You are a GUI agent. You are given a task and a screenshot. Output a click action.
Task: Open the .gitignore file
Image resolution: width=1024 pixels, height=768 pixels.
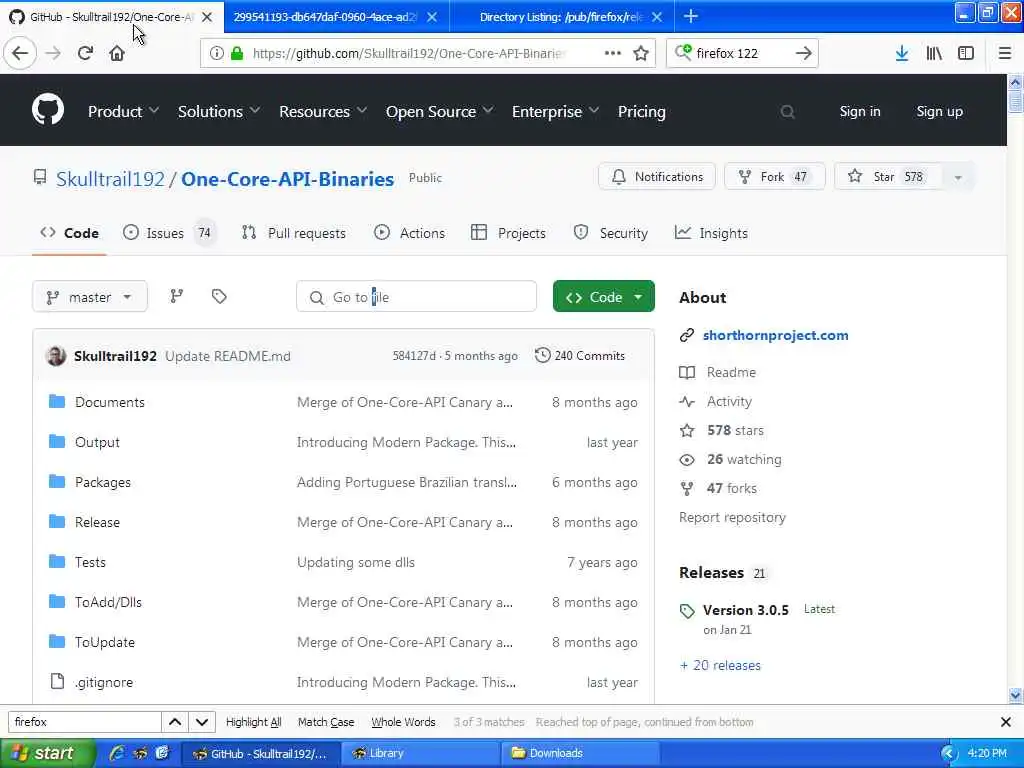click(104, 682)
